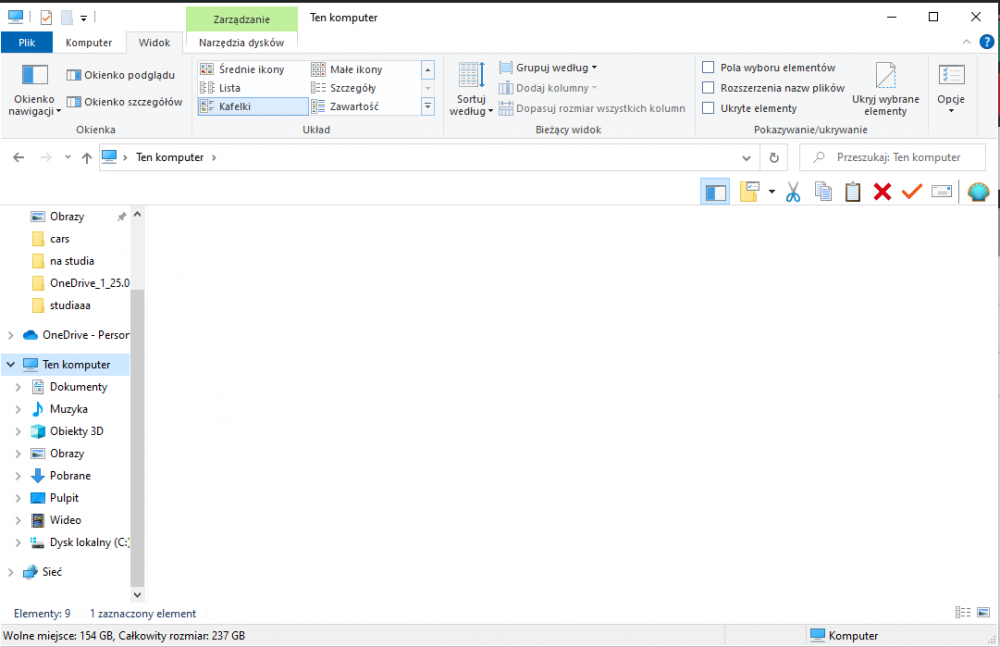Screen dimensions: 1000x647
Task: Click the orange checkmark properties icon
Action: coord(911,192)
